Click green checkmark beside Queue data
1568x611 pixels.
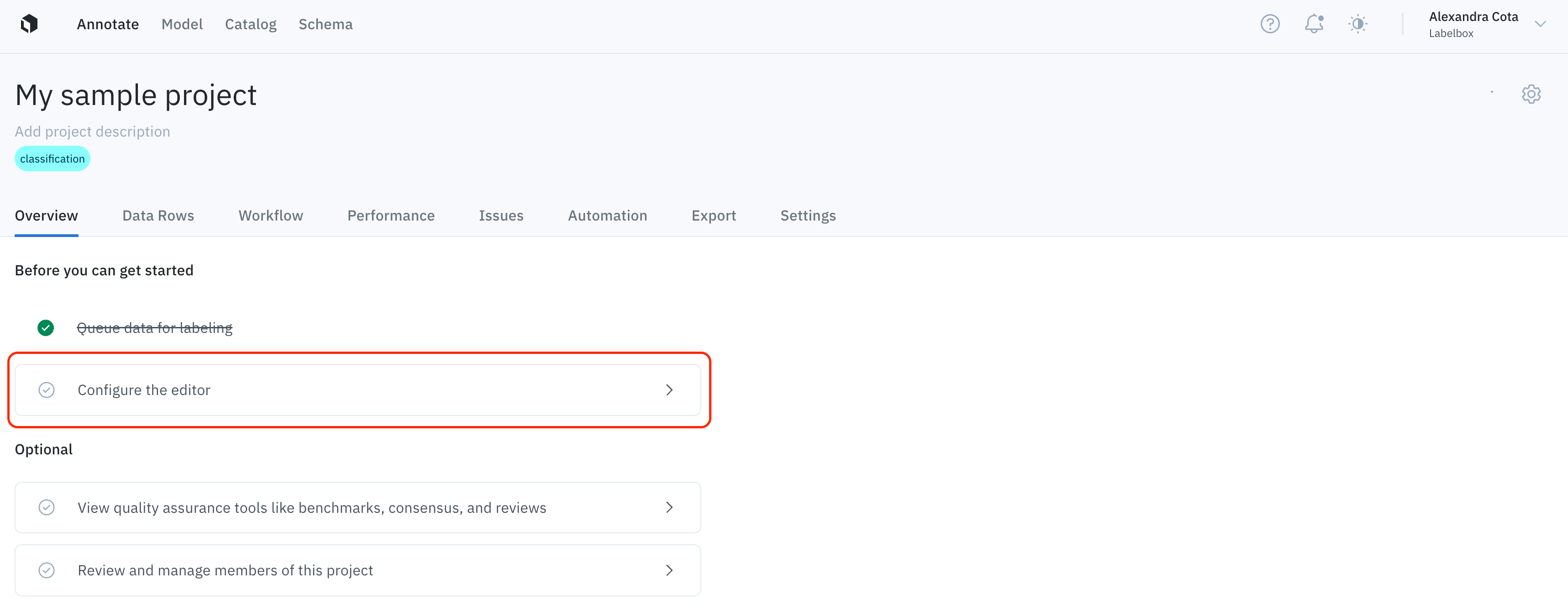pyautogui.click(x=46, y=328)
